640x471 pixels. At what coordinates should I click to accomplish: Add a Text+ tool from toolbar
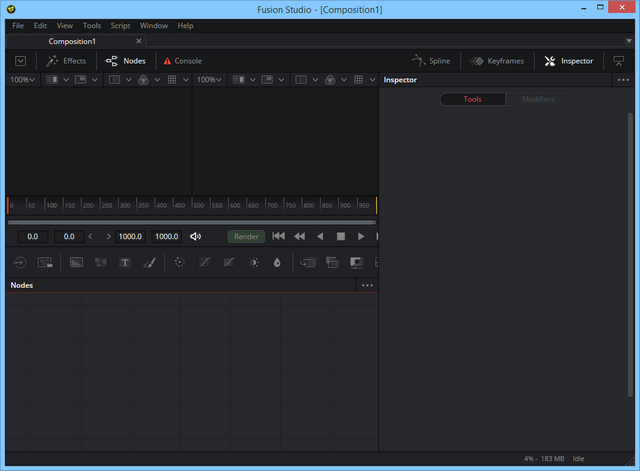125,262
